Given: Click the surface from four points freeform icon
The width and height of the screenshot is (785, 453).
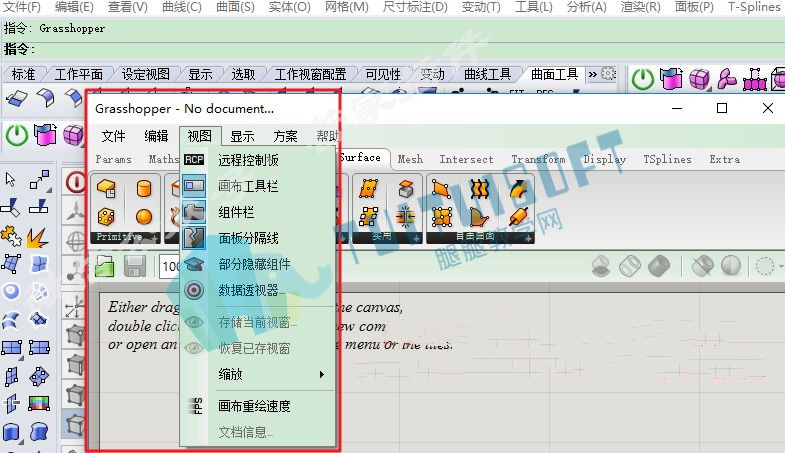Looking at the screenshot, I should (x=441, y=189).
